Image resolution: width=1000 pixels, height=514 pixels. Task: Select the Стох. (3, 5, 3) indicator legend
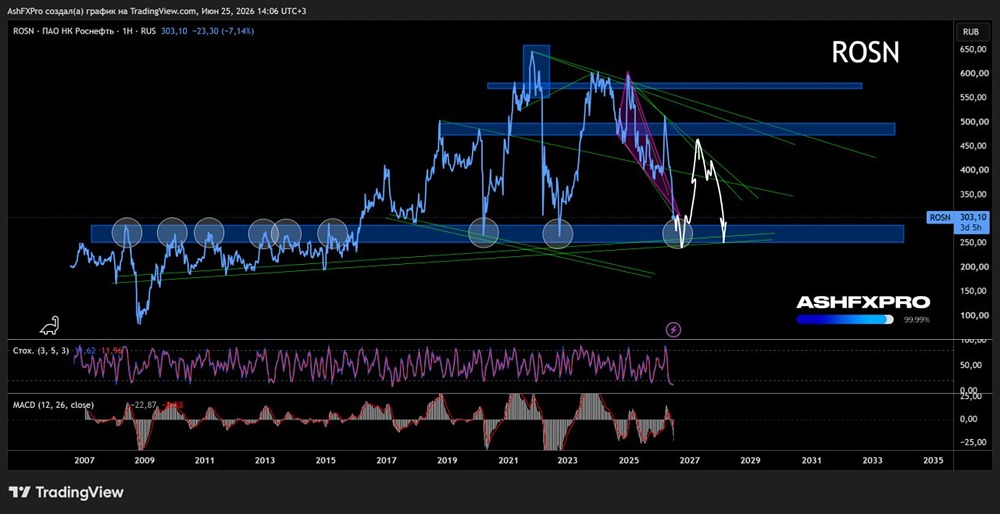[40, 351]
